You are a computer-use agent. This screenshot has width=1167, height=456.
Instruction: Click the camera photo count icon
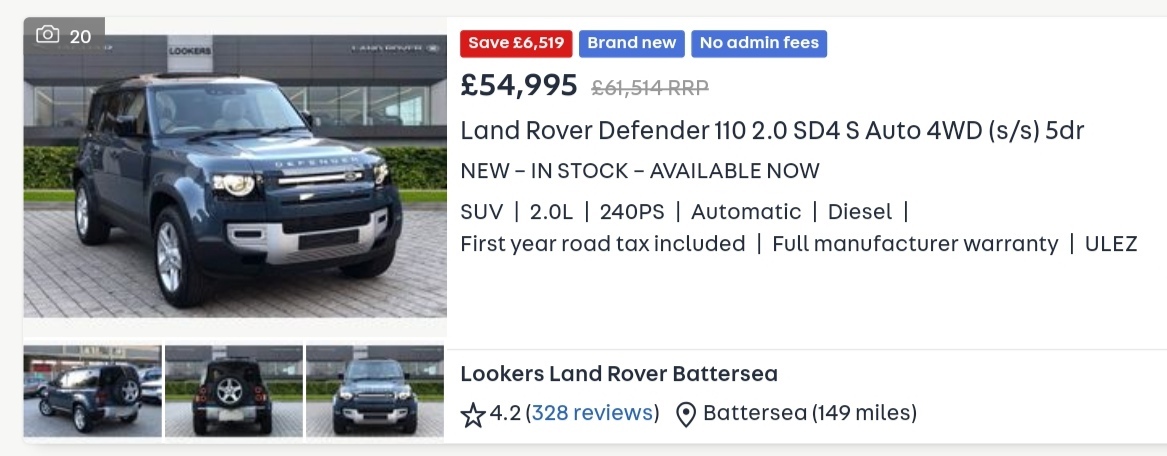coord(48,34)
